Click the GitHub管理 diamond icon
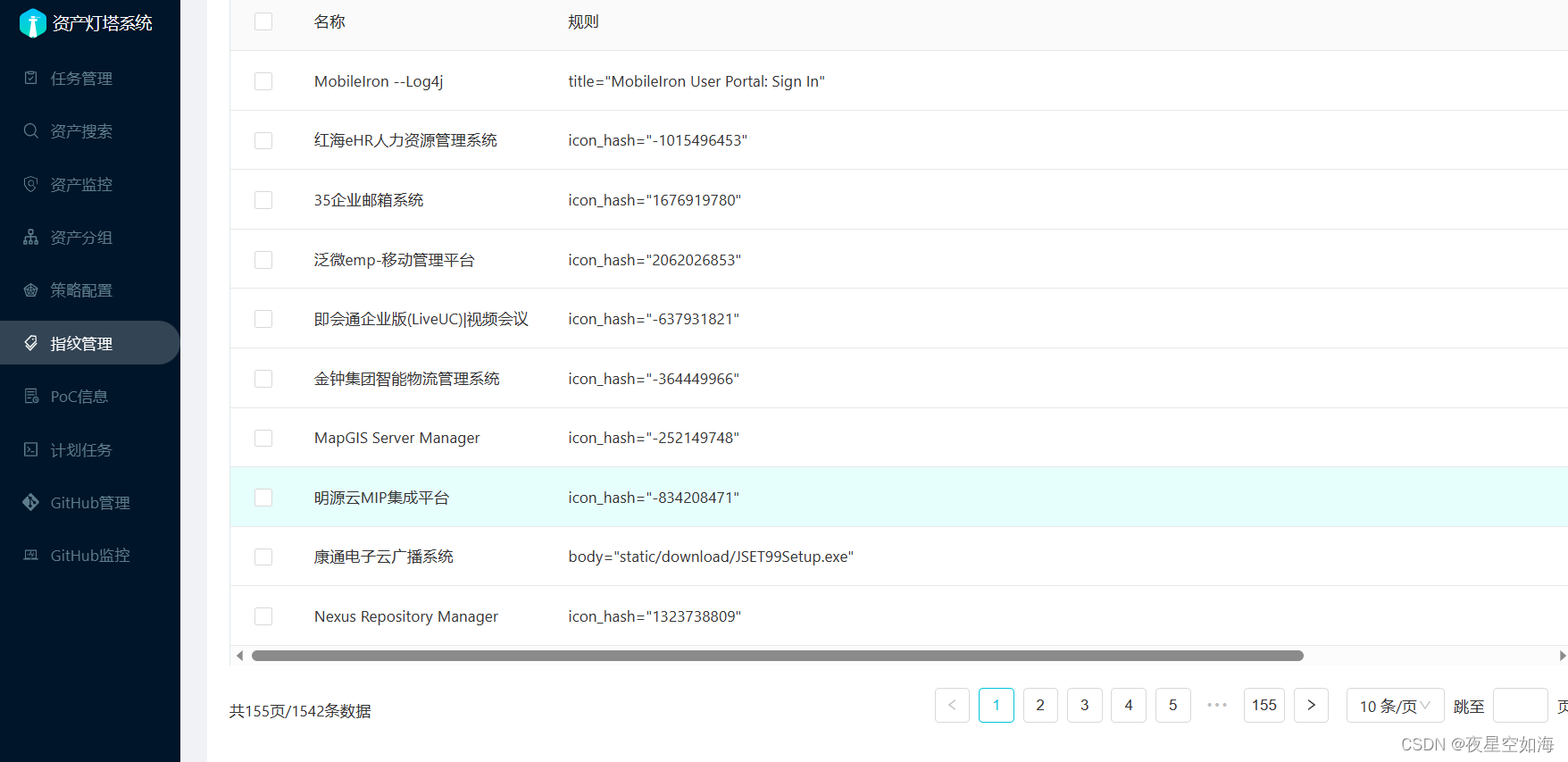Screen dimensions: 1568x762 pos(31,502)
